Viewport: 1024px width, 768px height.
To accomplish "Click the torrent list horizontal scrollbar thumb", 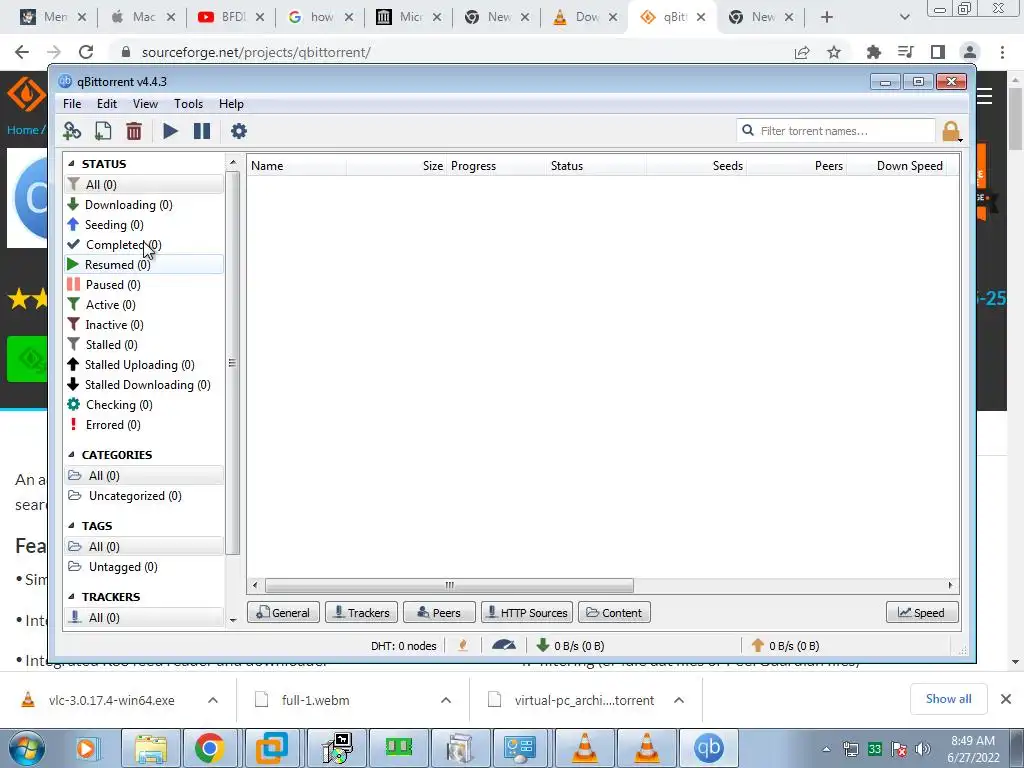I will (449, 585).
